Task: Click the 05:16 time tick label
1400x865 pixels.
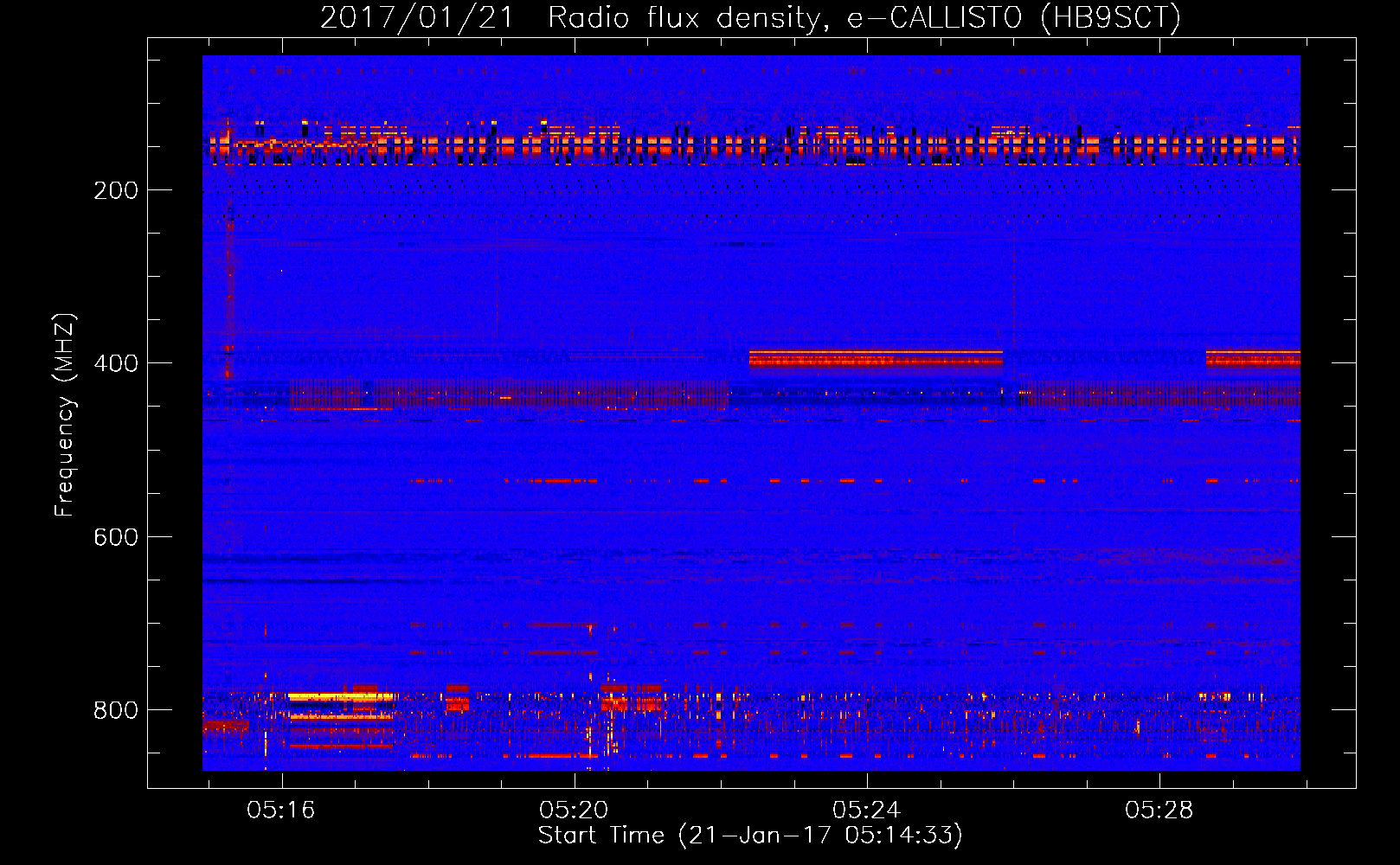Action: [281, 811]
